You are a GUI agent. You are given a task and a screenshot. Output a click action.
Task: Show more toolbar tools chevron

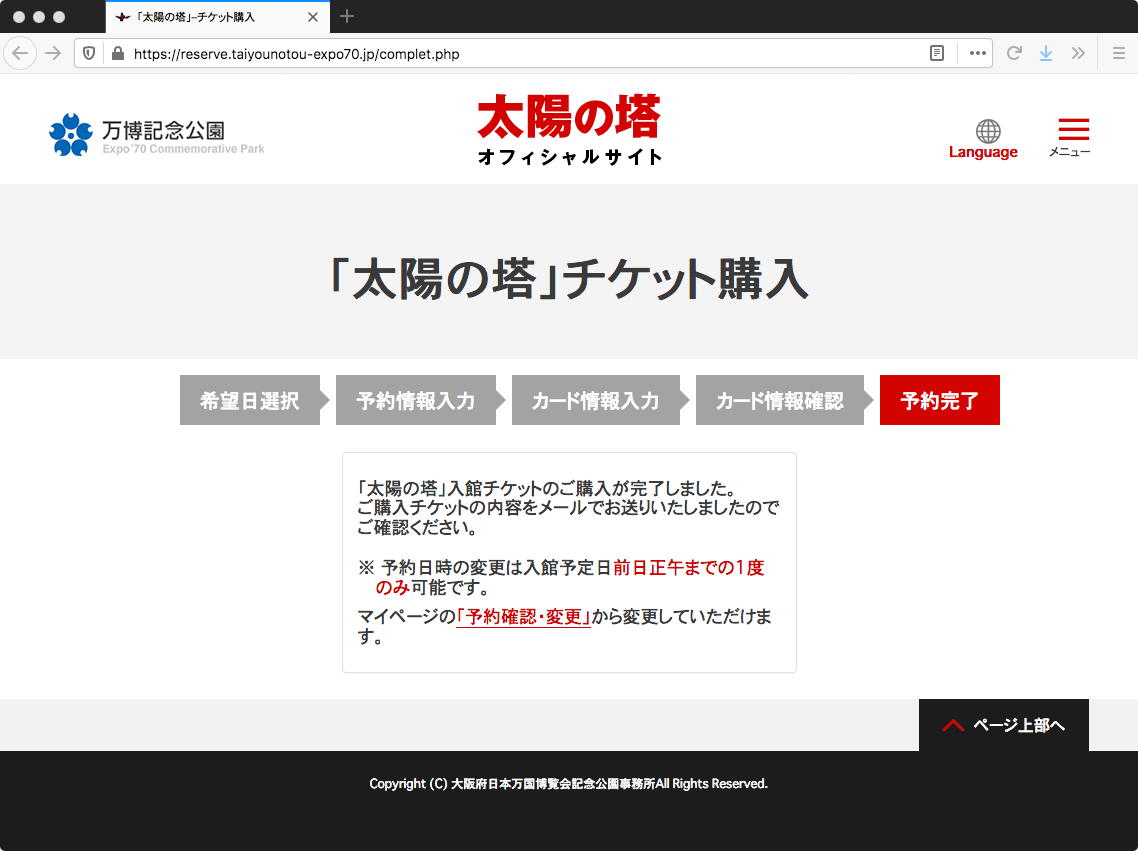[x=1078, y=53]
